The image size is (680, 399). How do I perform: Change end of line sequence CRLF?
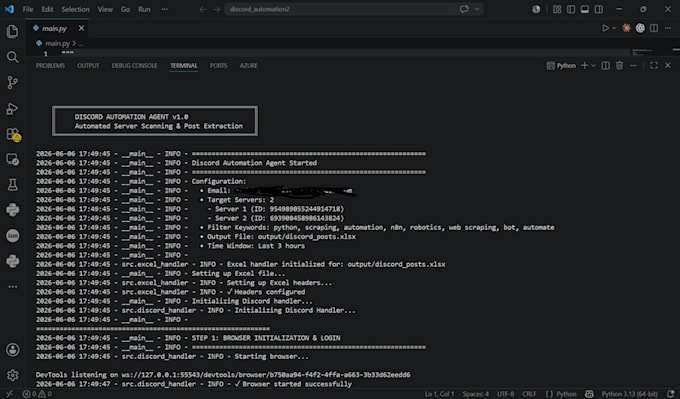[x=529, y=394]
